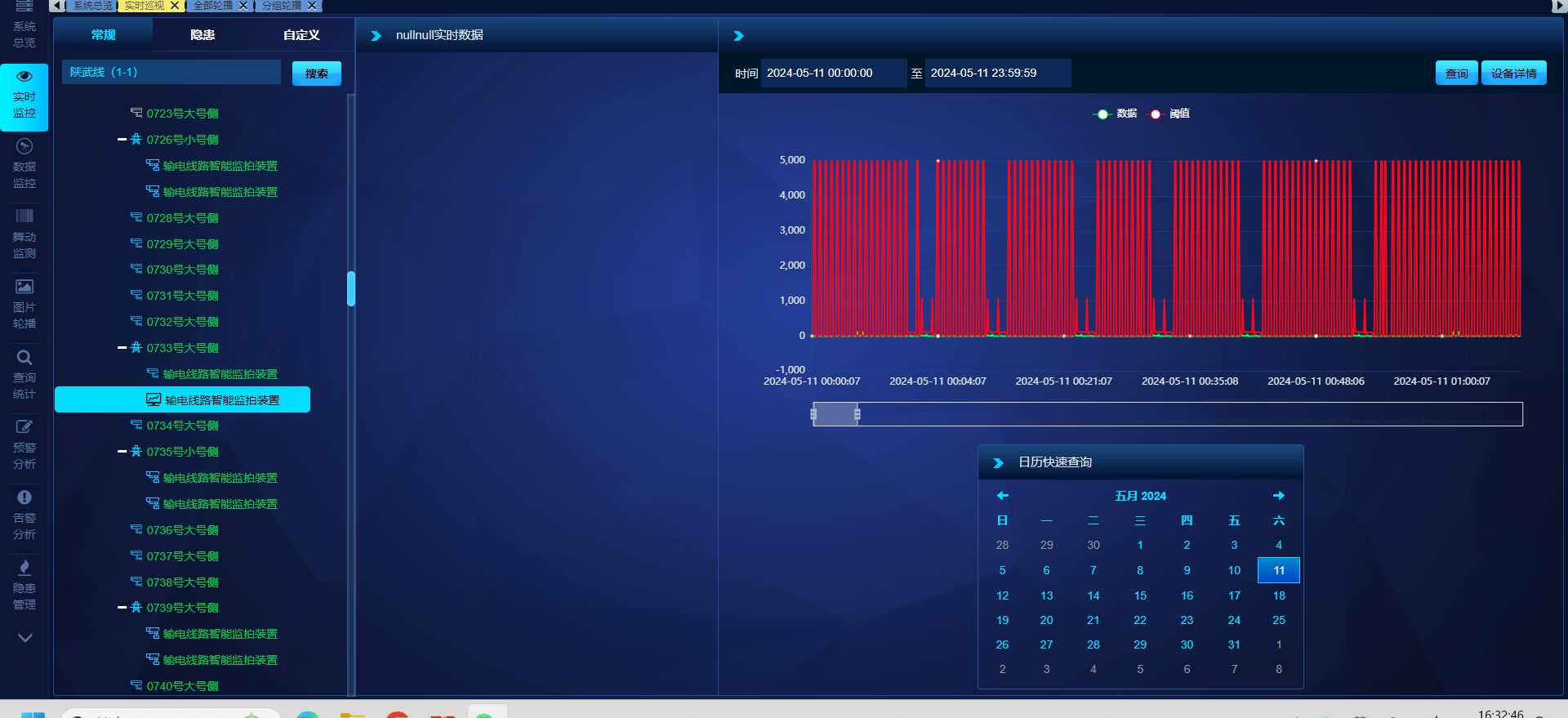1568x718 pixels.
Task: Click the end time field
Action: pos(997,74)
